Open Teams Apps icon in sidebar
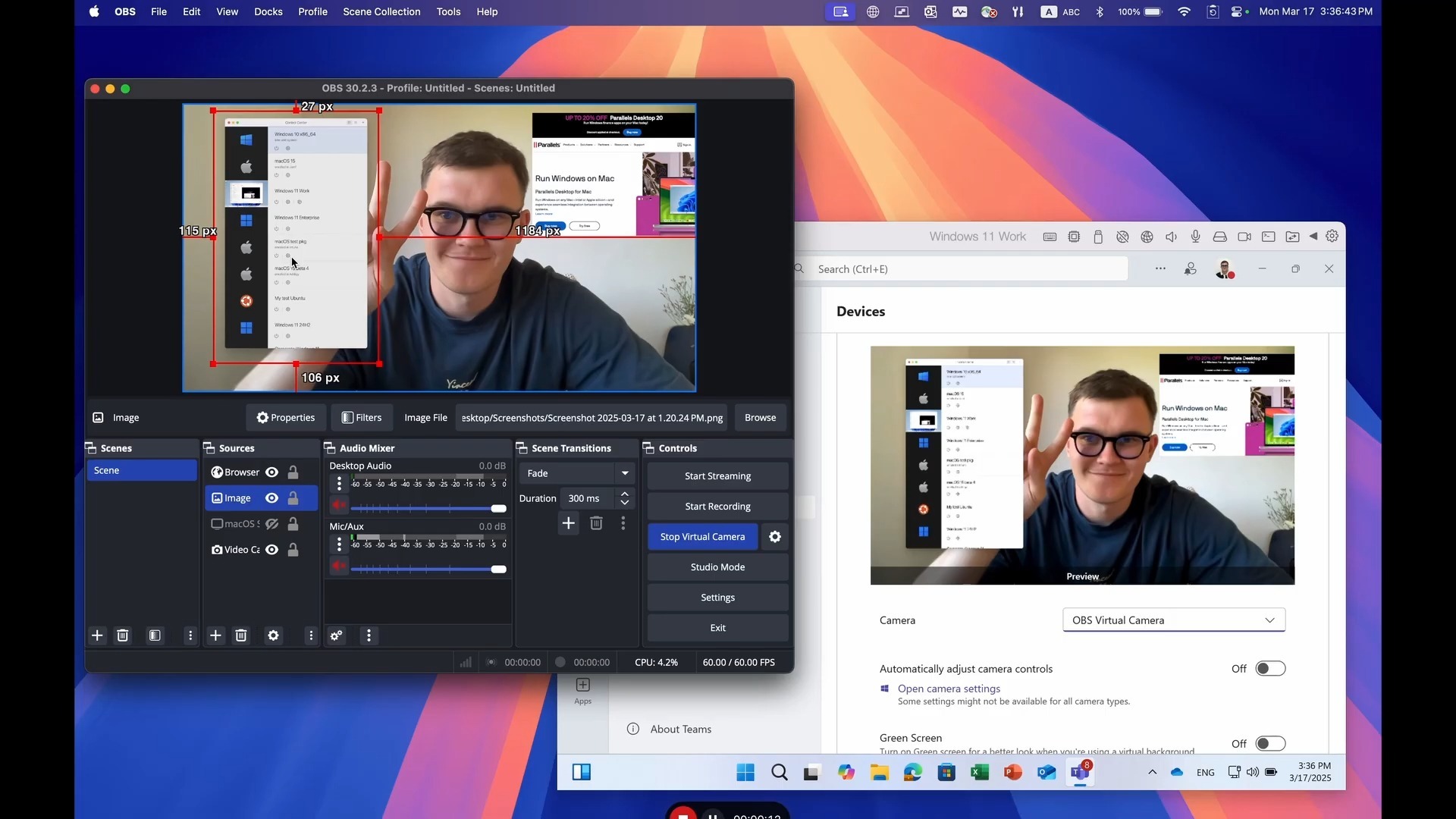The width and height of the screenshot is (1456, 819). (x=583, y=691)
